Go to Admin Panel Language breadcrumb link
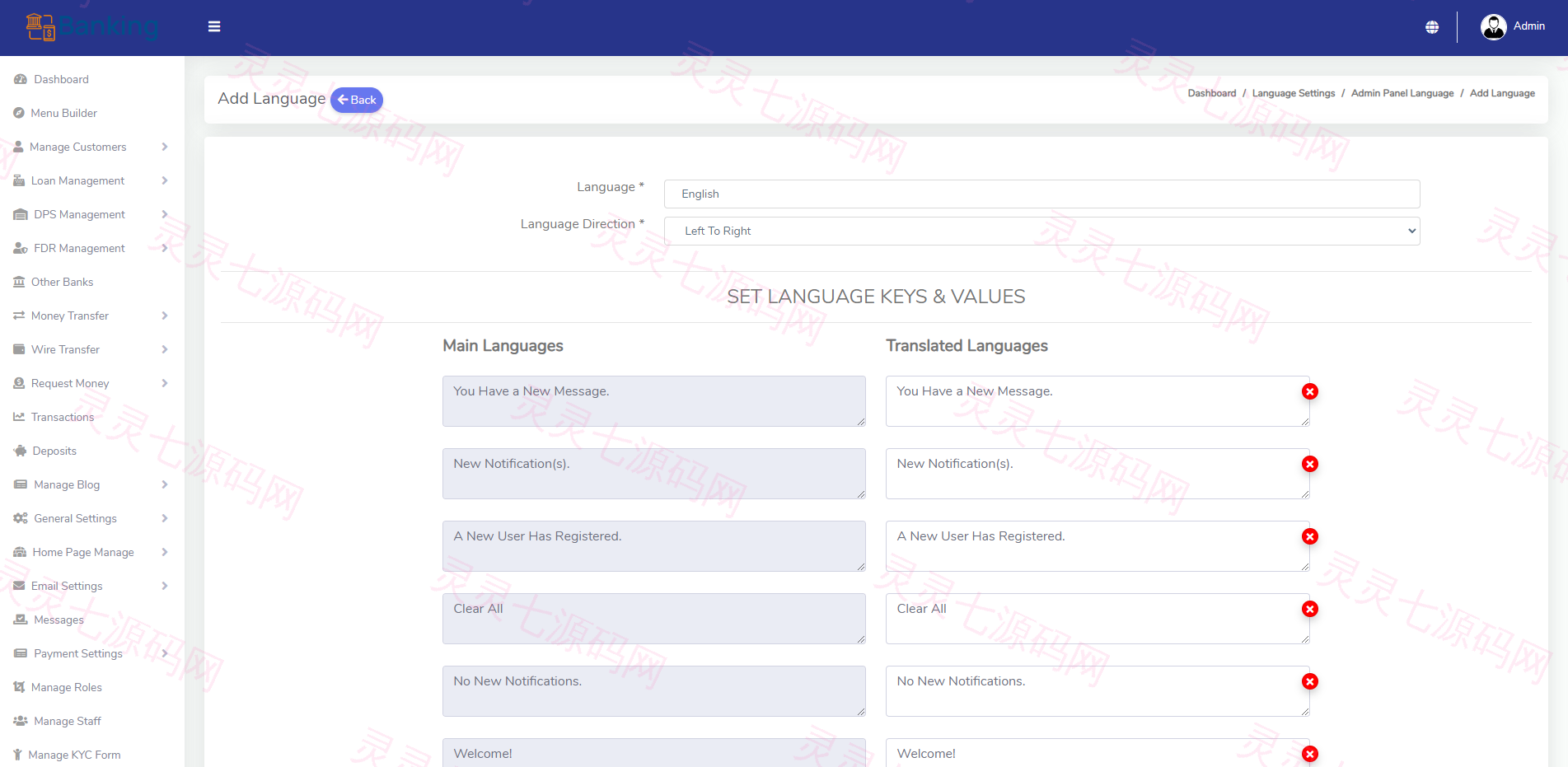Image resolution: width=1568 pixels, height=767 pixels. (1402, 93)
